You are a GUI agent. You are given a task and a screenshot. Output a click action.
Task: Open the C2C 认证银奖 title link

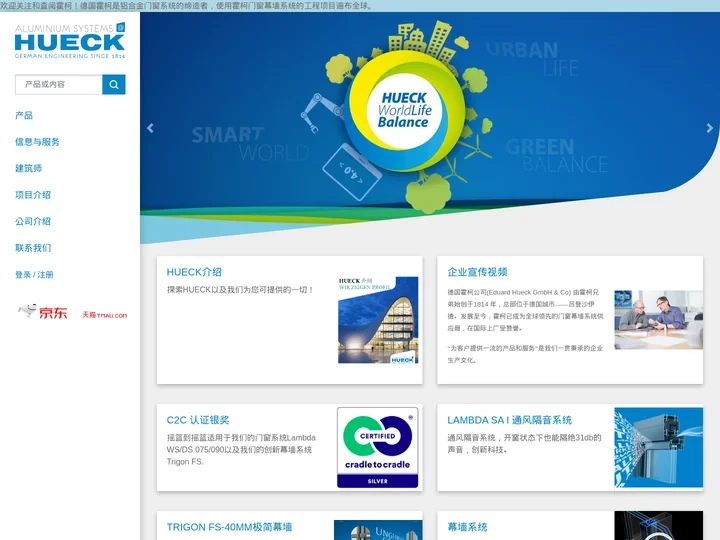197,420
